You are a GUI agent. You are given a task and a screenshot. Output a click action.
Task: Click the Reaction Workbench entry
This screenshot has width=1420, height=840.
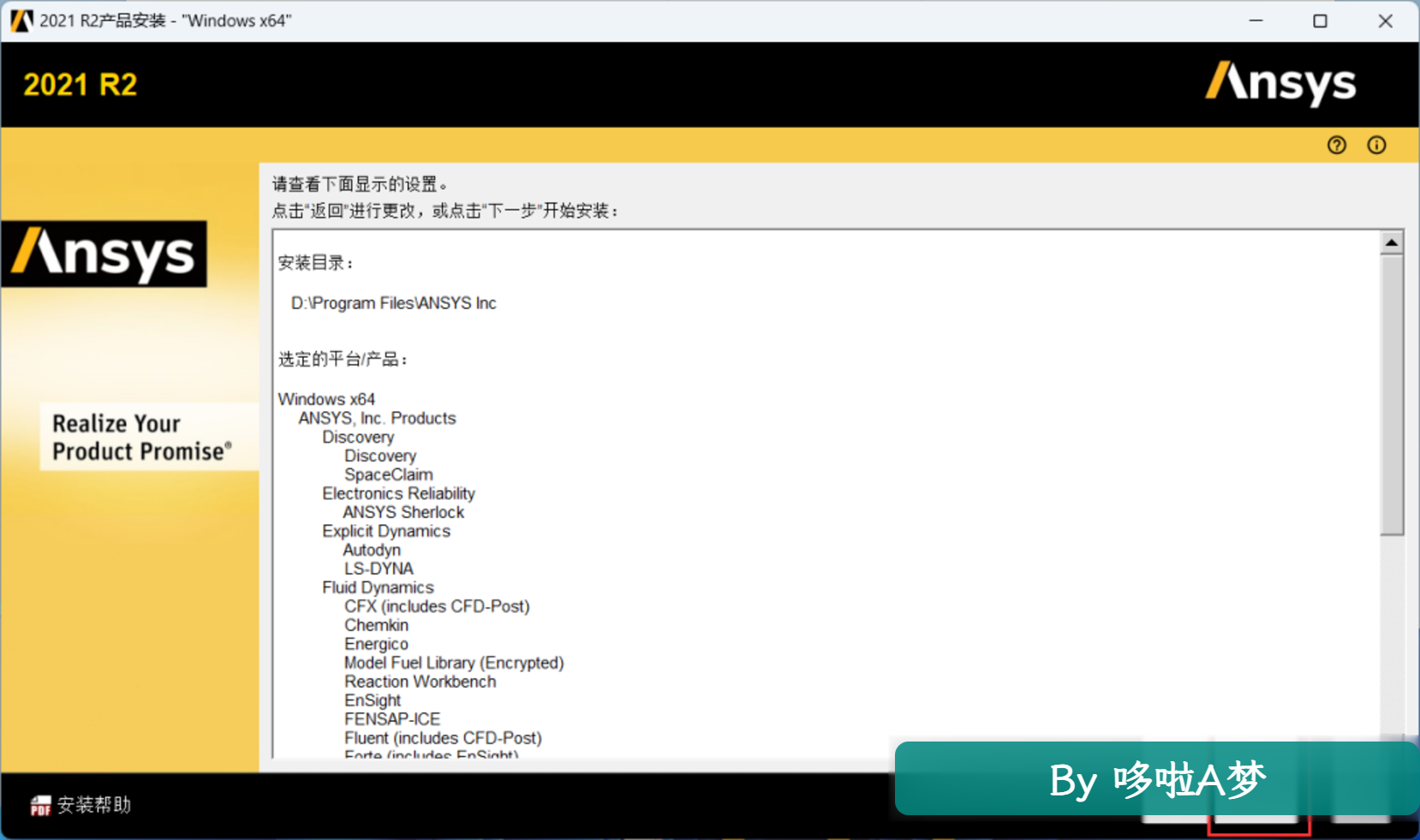coord(421,682)
